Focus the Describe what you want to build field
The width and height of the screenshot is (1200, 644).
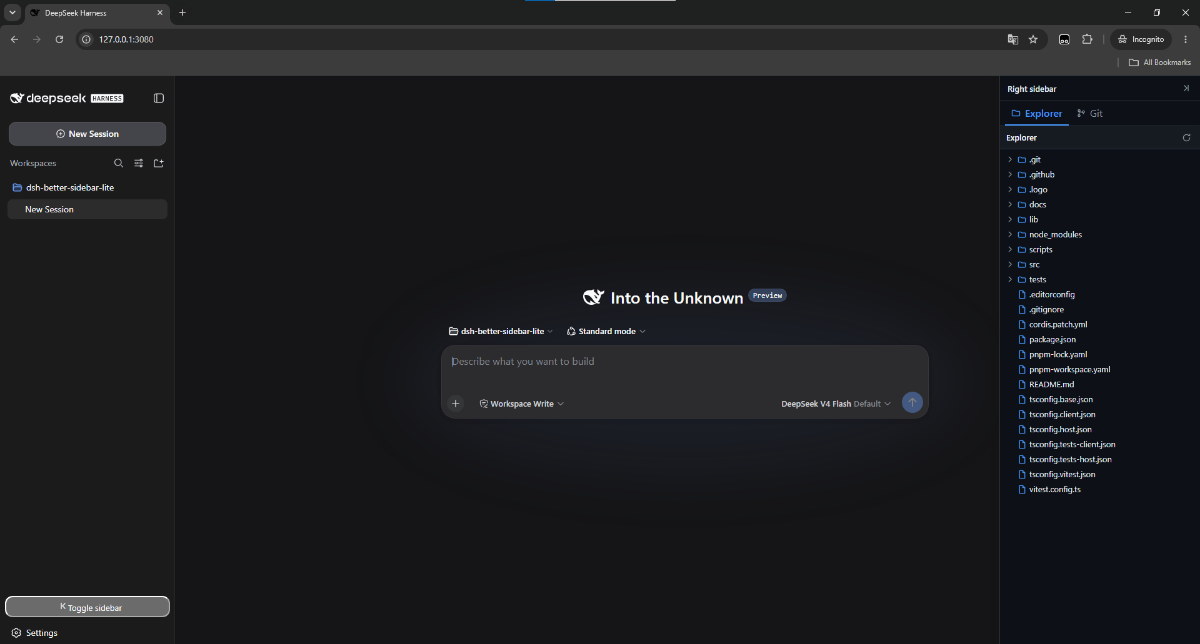[685, 362]
